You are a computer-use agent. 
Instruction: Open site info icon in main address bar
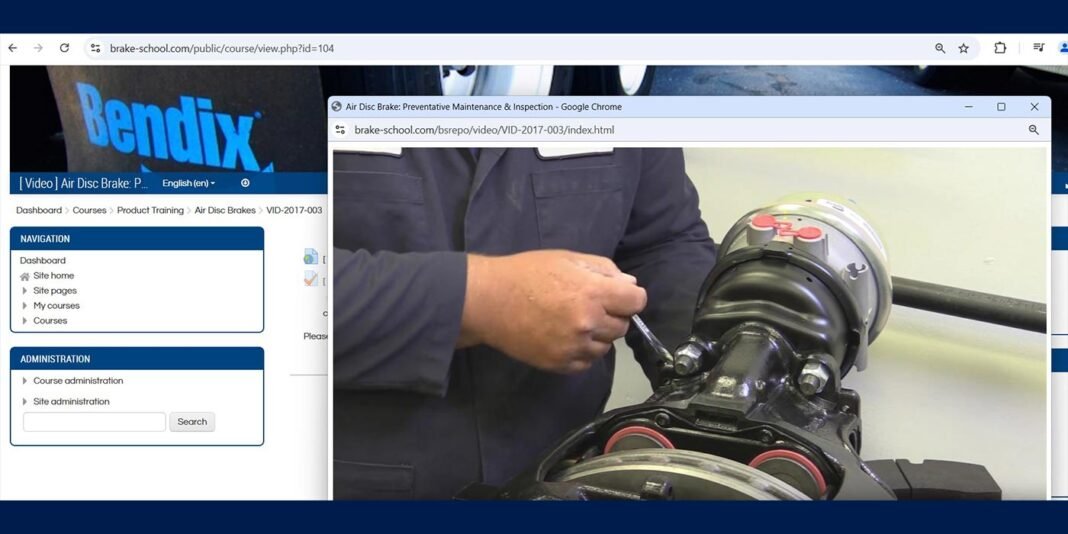click(95, 48)
